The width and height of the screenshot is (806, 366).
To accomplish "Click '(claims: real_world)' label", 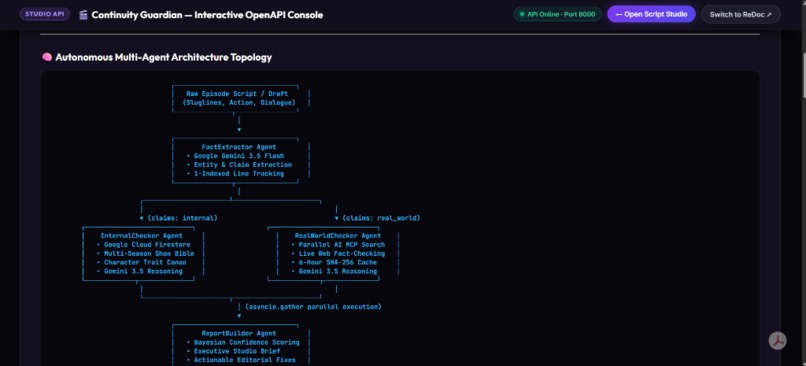I will coord(381,218).
